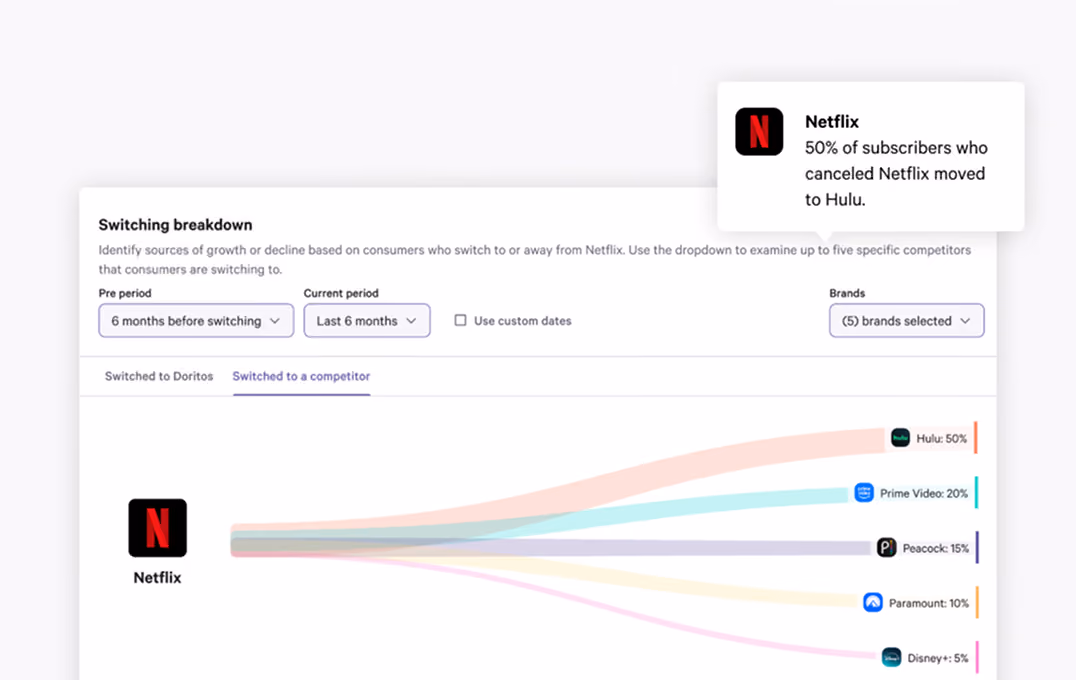Screen dimensions: 1076x680
Task: Click the Netflix title in the tooltip
Action: (832, 121)
